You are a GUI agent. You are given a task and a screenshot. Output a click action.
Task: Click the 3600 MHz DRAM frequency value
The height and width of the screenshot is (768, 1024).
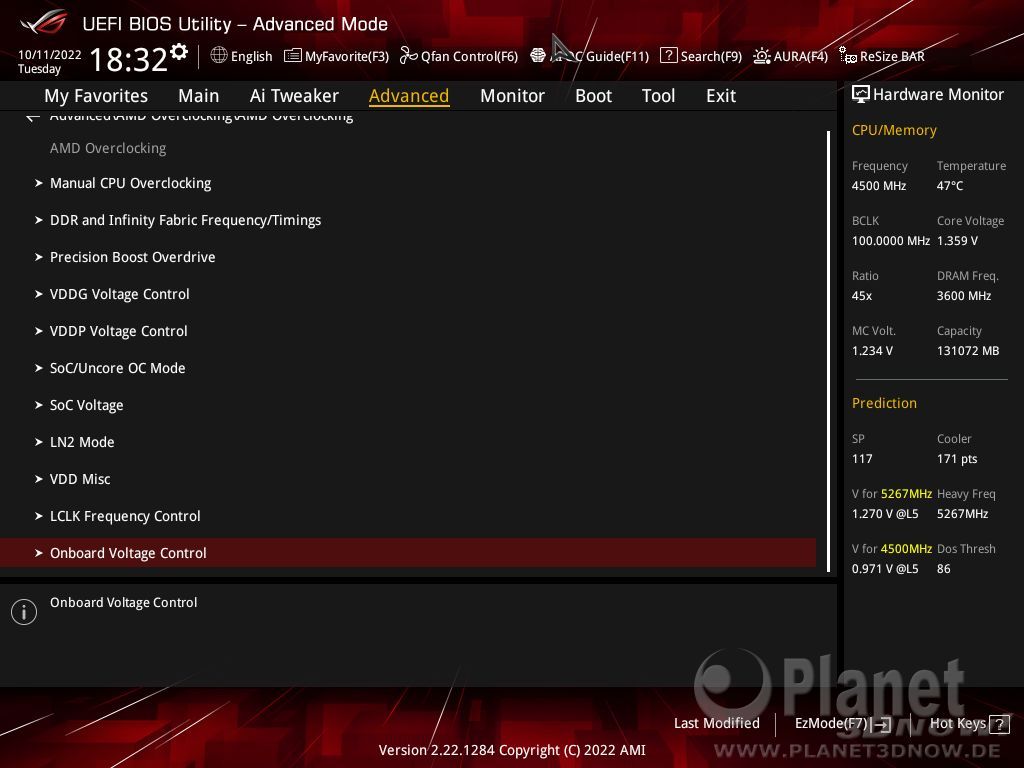(x=964, y=296)
